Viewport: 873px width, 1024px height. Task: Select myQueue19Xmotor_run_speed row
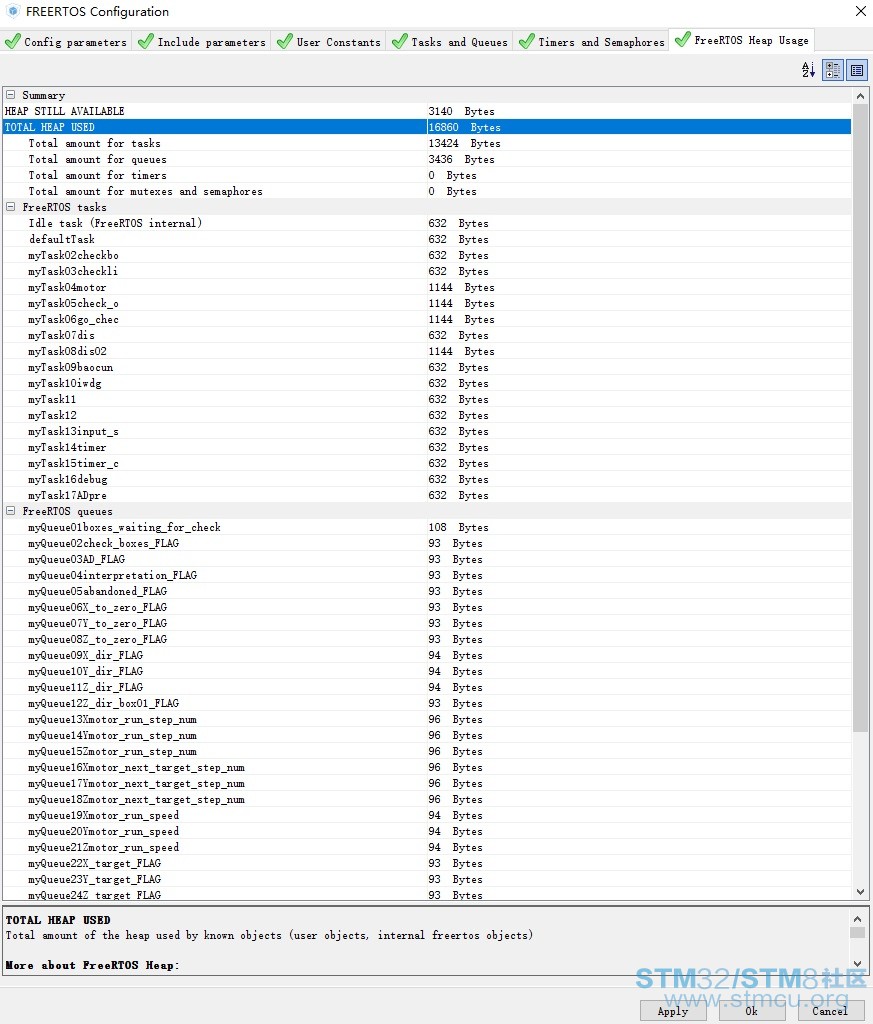[x=427, y=815]
